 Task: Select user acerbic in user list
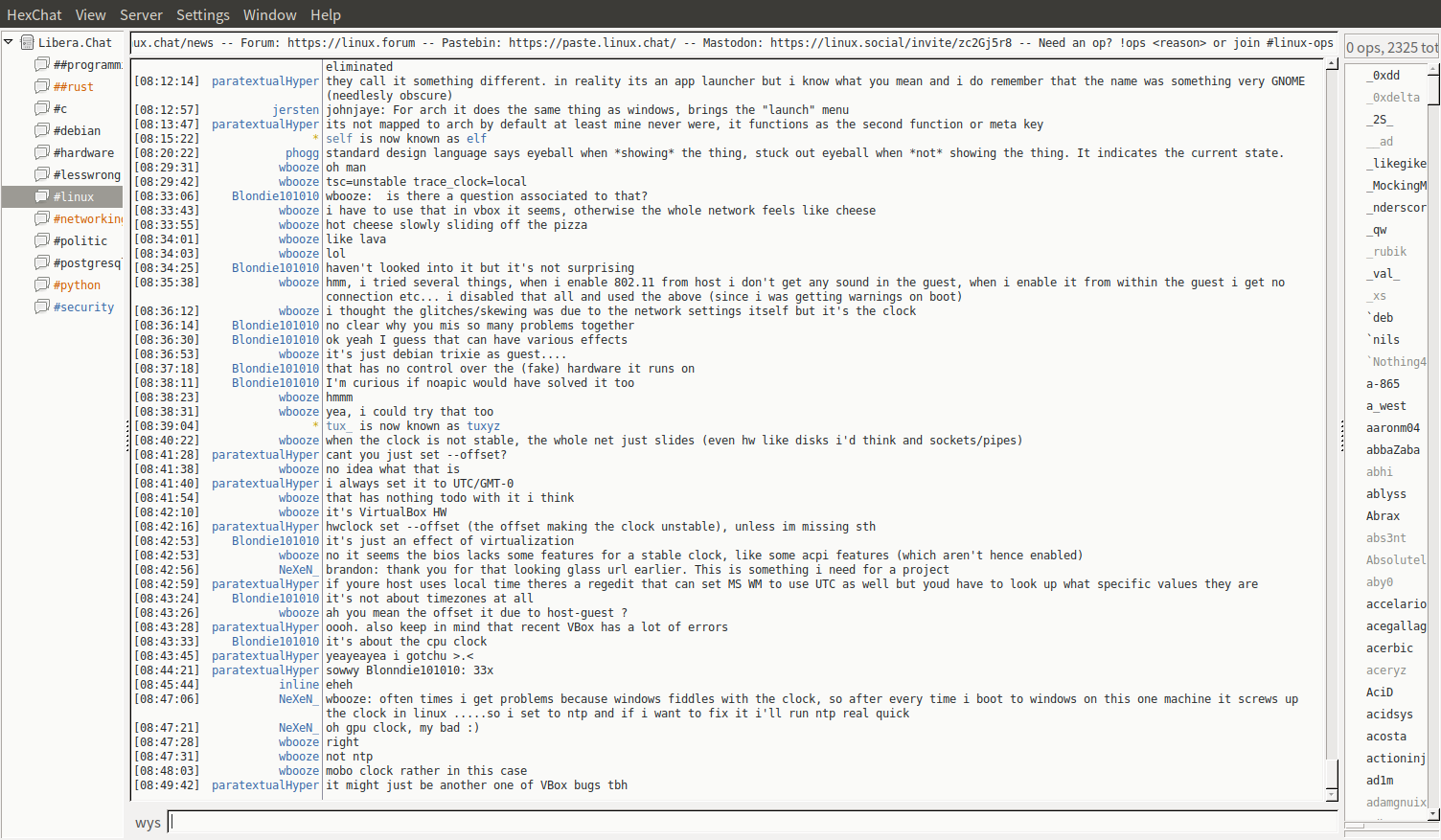tap(1390, 647)
